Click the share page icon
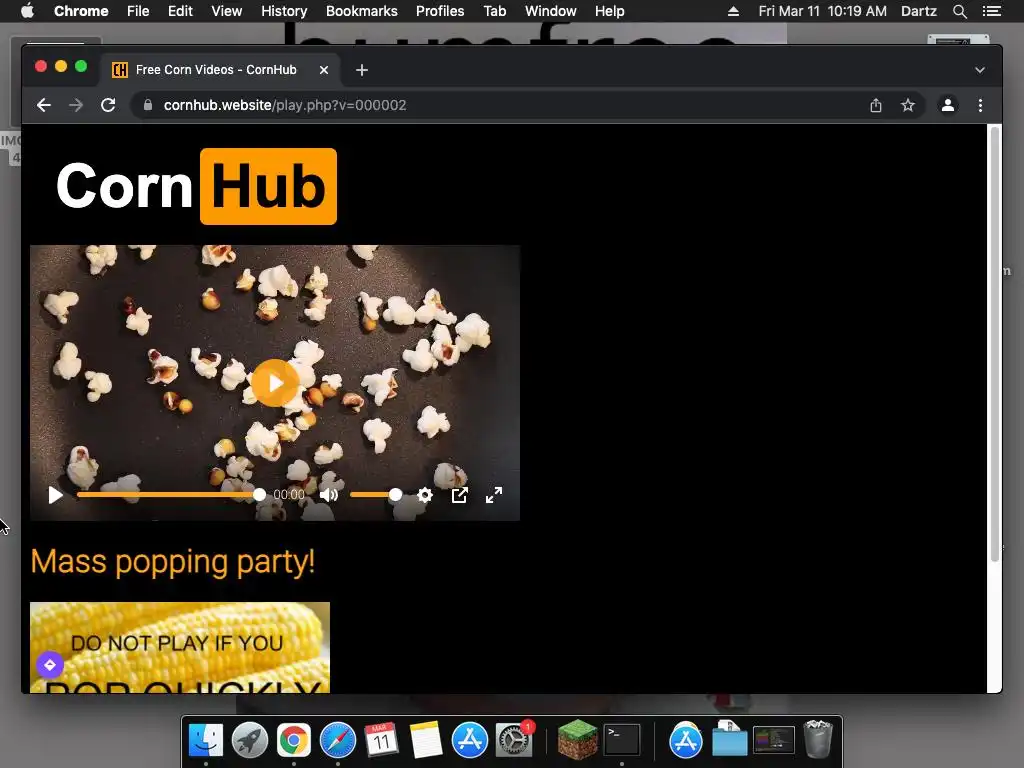The height and width of the screenshot is (768, 1024). [x=876, y=105]
